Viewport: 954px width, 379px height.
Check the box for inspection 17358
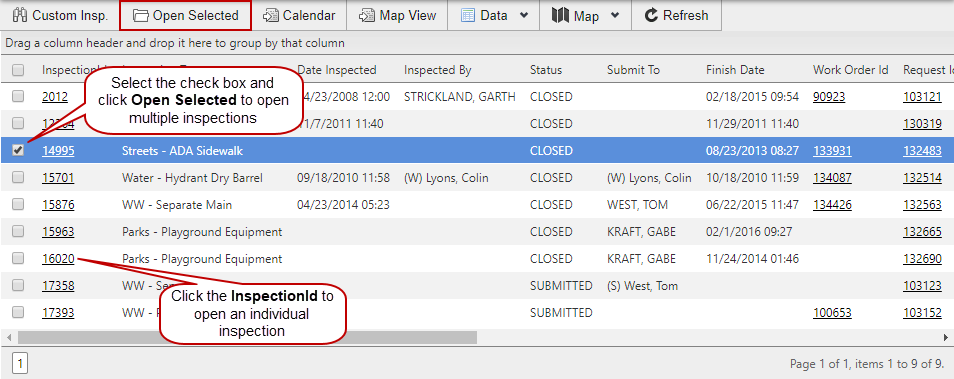[18, 285]
